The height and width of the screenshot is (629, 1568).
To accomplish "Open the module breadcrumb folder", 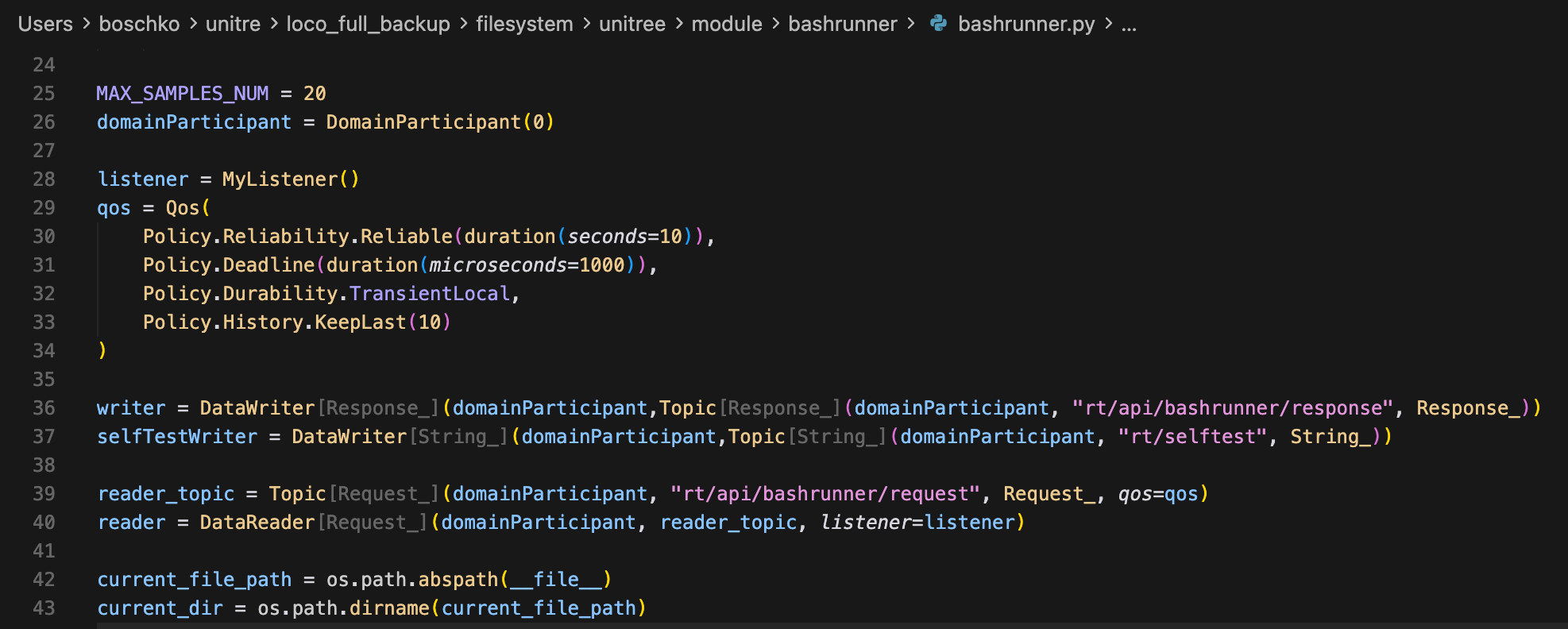I will (x=727, y=24).
